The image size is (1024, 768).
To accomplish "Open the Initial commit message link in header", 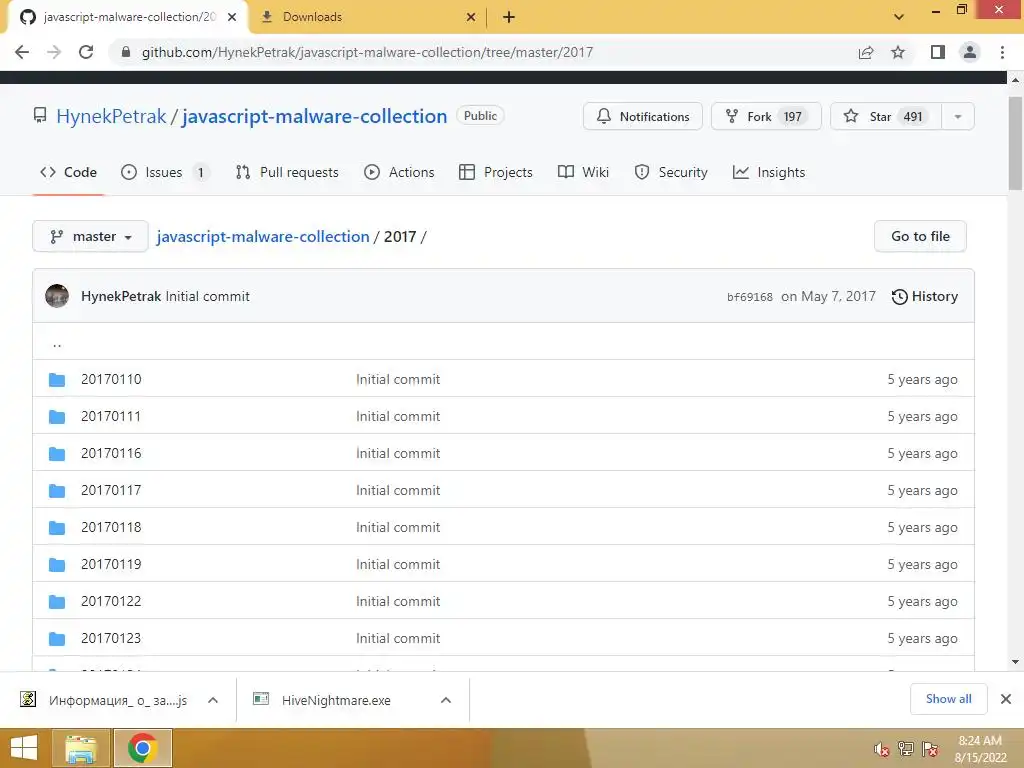I will pos(208,296).
